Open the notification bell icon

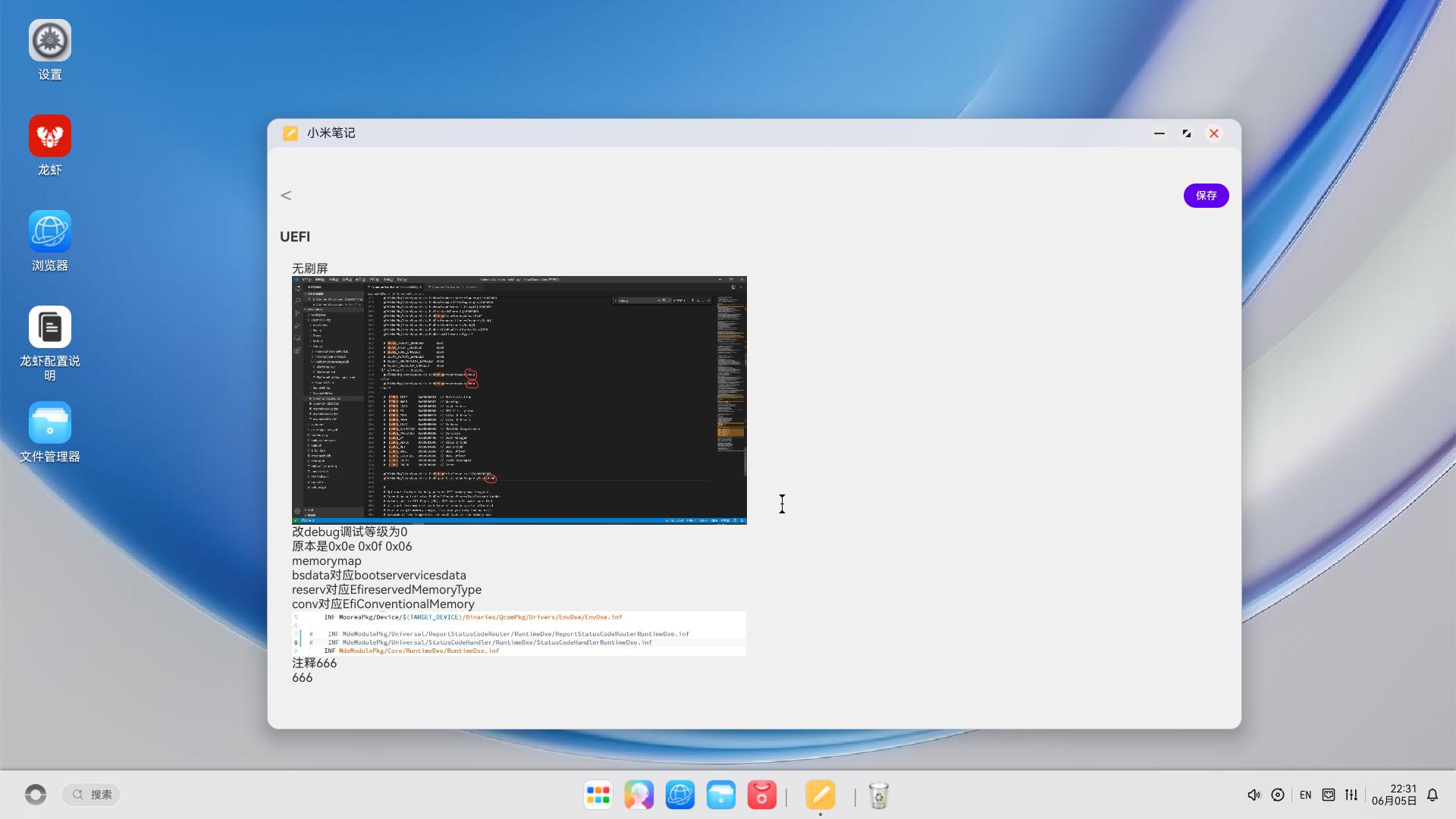(1432, 795)
